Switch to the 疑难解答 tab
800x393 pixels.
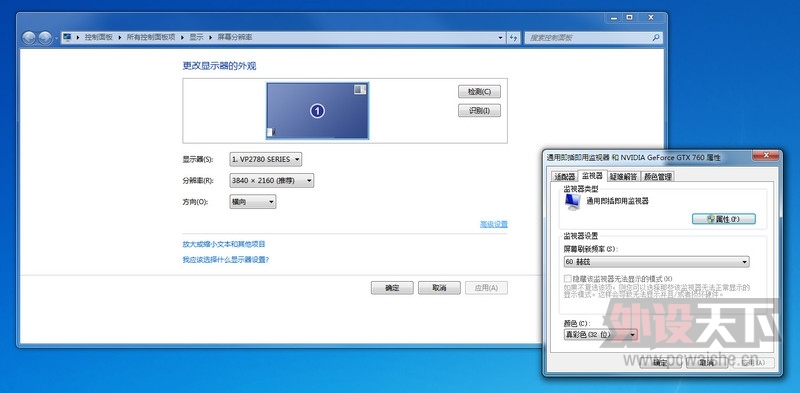[623, 177]
